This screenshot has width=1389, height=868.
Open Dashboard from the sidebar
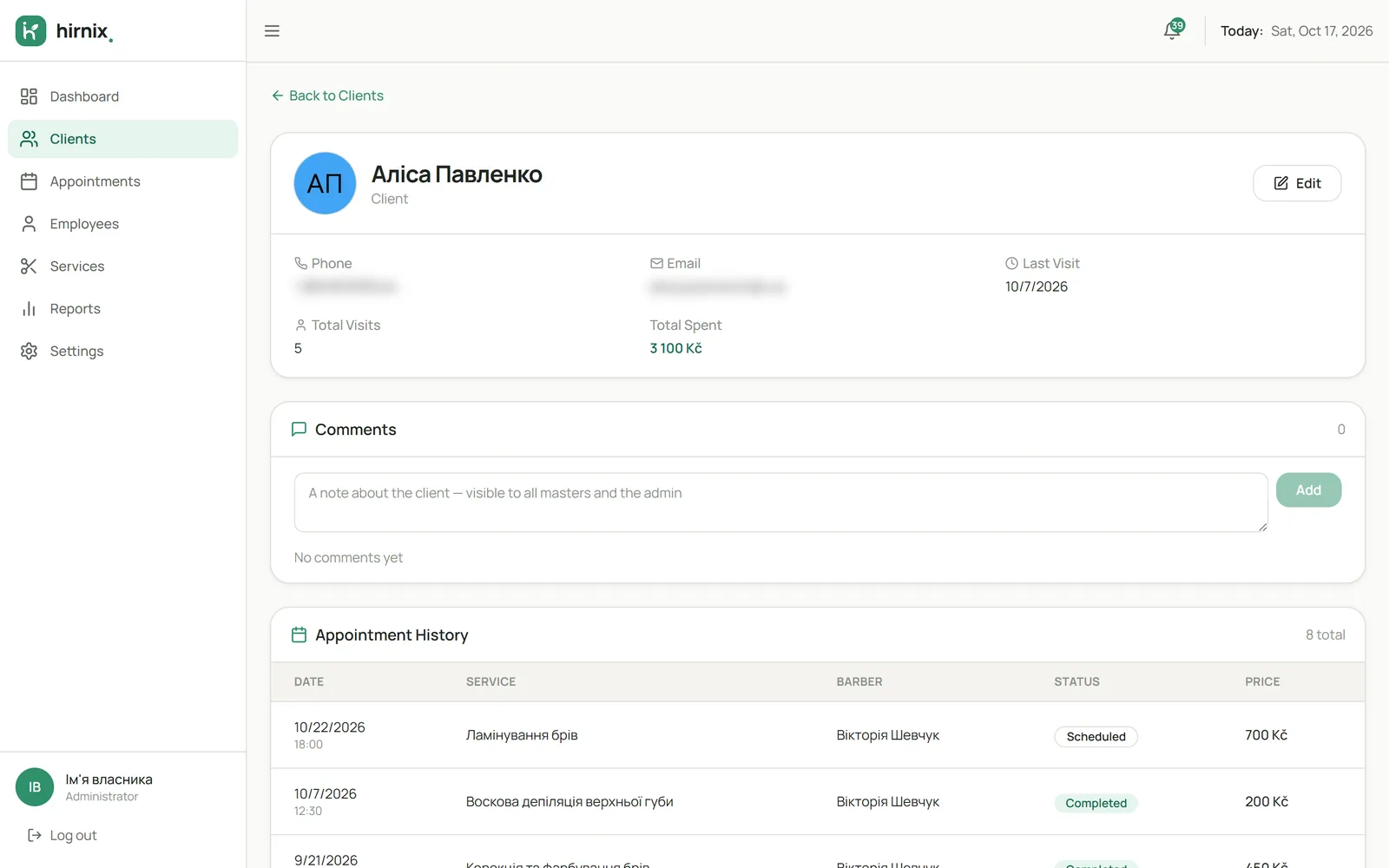coord(122,96)
